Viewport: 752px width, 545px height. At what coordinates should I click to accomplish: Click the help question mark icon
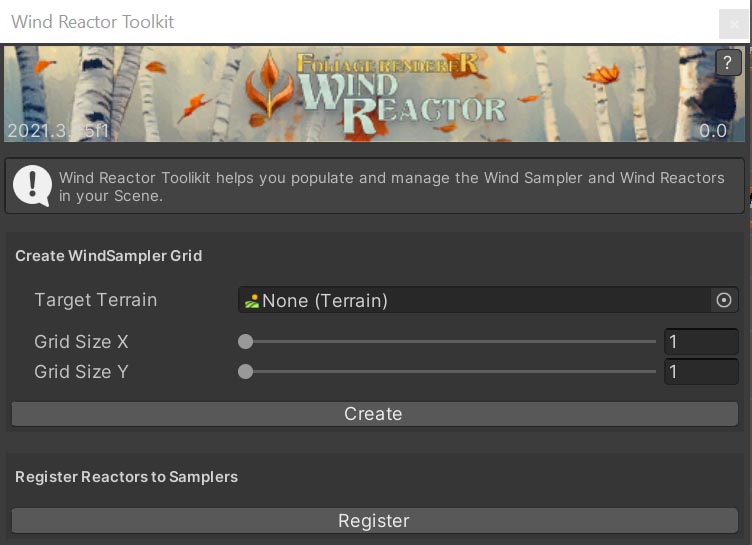(728, 64)
